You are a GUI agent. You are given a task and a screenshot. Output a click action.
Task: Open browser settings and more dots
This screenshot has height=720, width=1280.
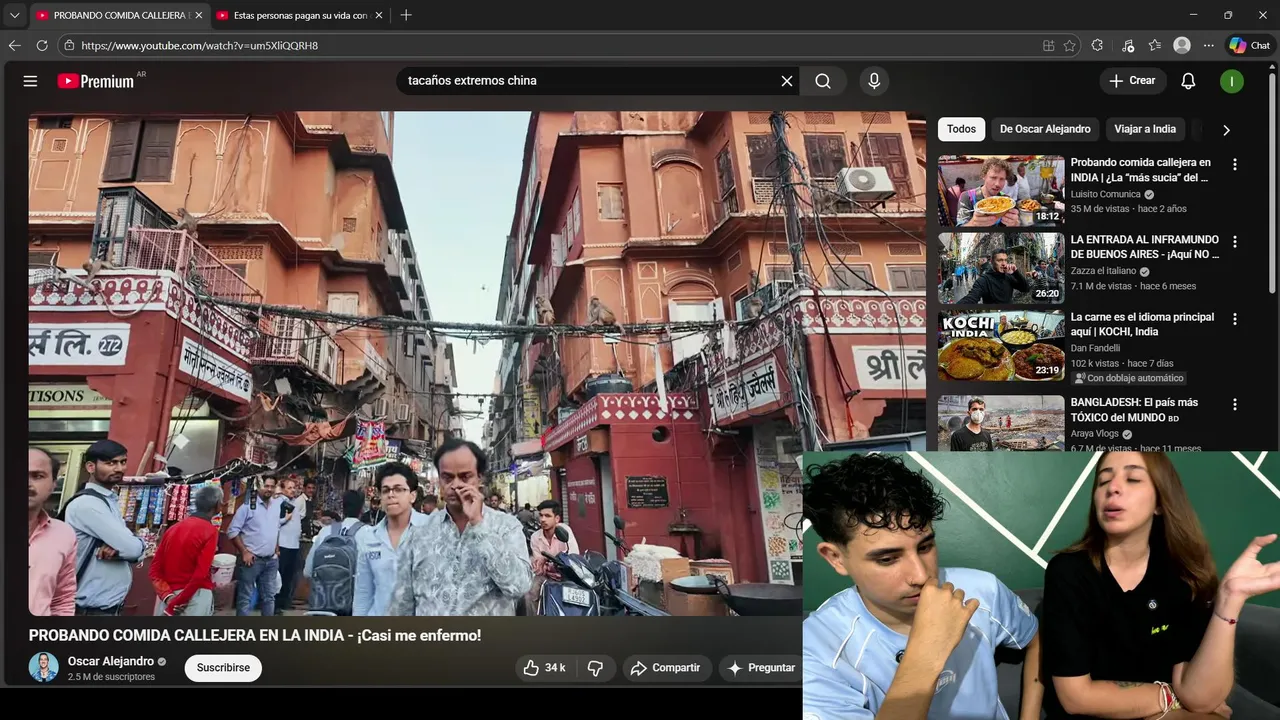(1208, 45)
